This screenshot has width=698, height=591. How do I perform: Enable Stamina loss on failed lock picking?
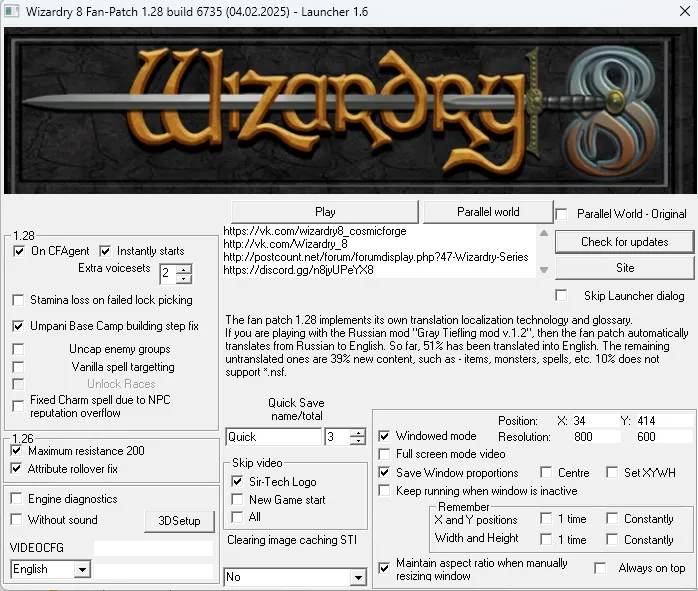pos(18,300)
